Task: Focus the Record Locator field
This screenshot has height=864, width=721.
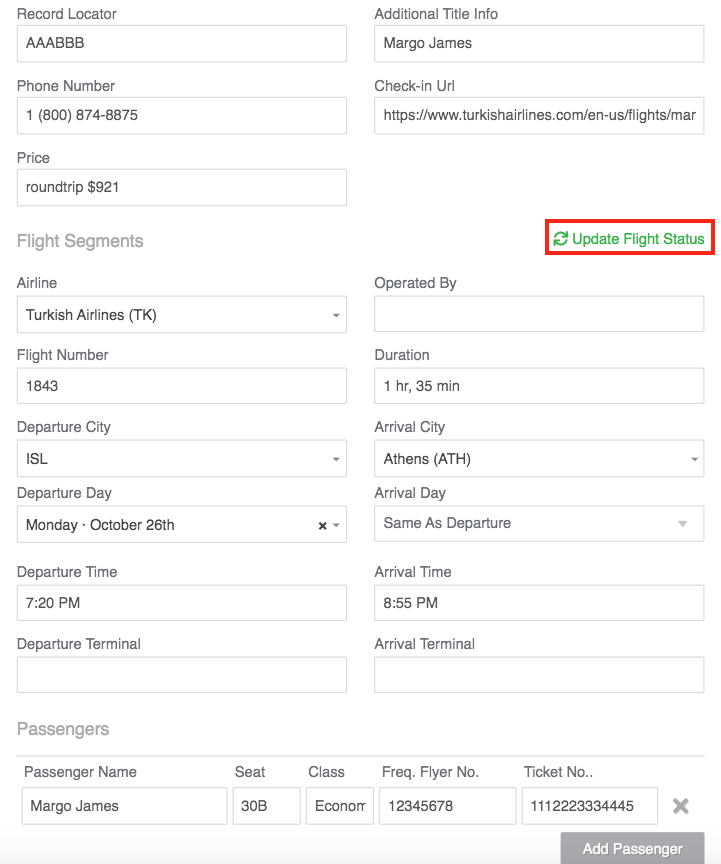Action: tap(182, 44)
